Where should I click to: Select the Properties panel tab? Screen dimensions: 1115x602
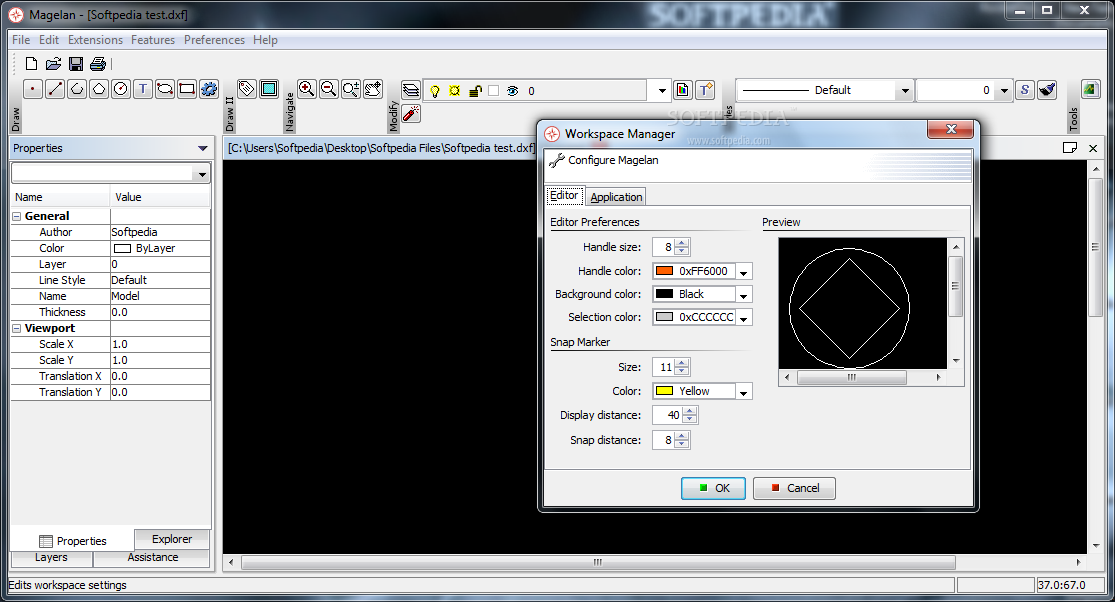[x=73, y=541]
